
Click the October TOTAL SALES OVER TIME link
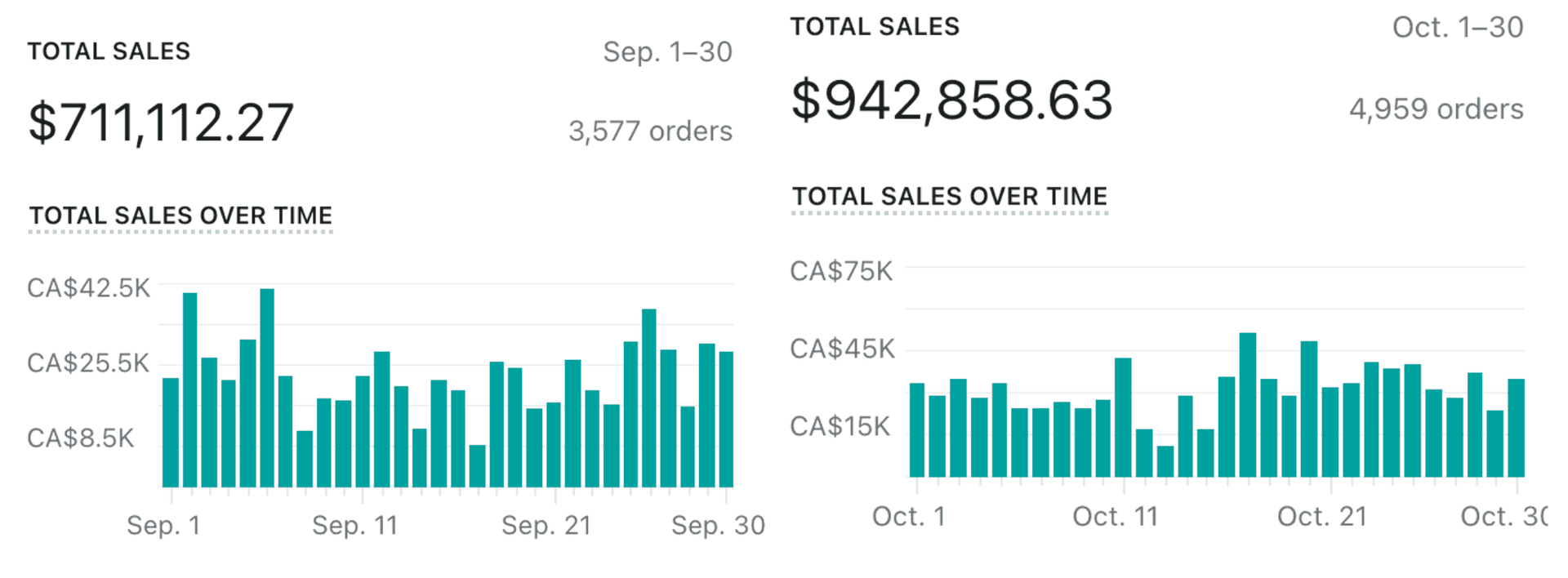(x=950, y=197)
